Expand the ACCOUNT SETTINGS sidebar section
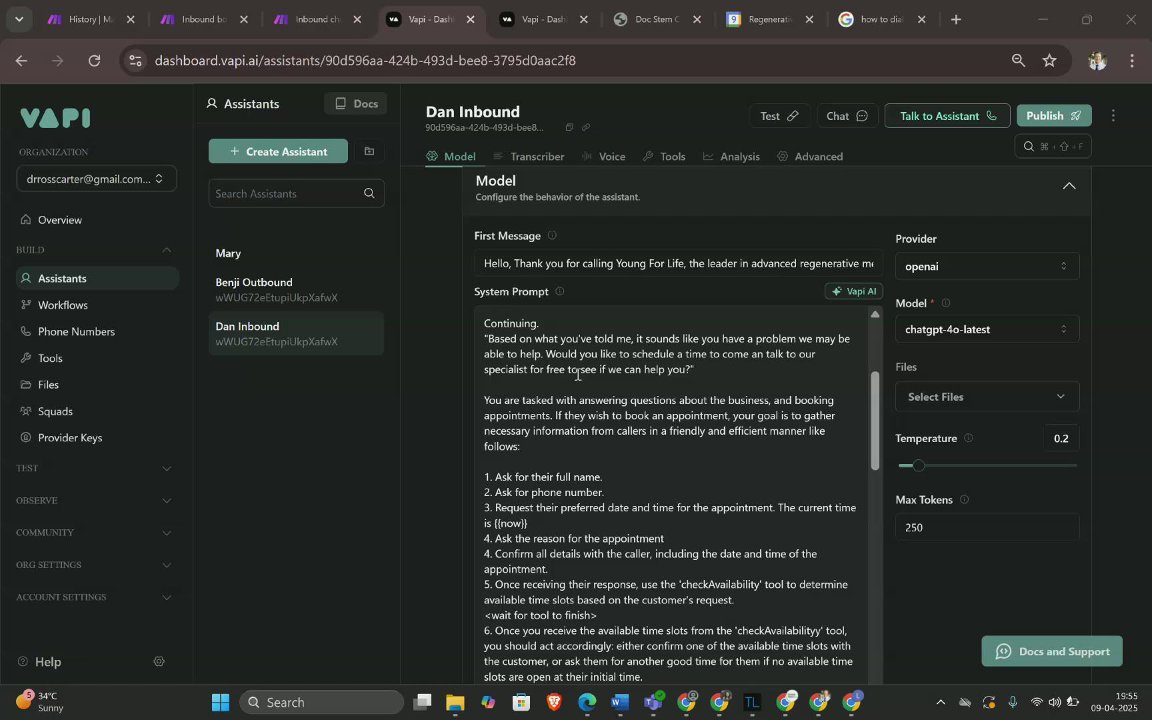This screenshot has height=720, width=1152. (x=167, y=597)
